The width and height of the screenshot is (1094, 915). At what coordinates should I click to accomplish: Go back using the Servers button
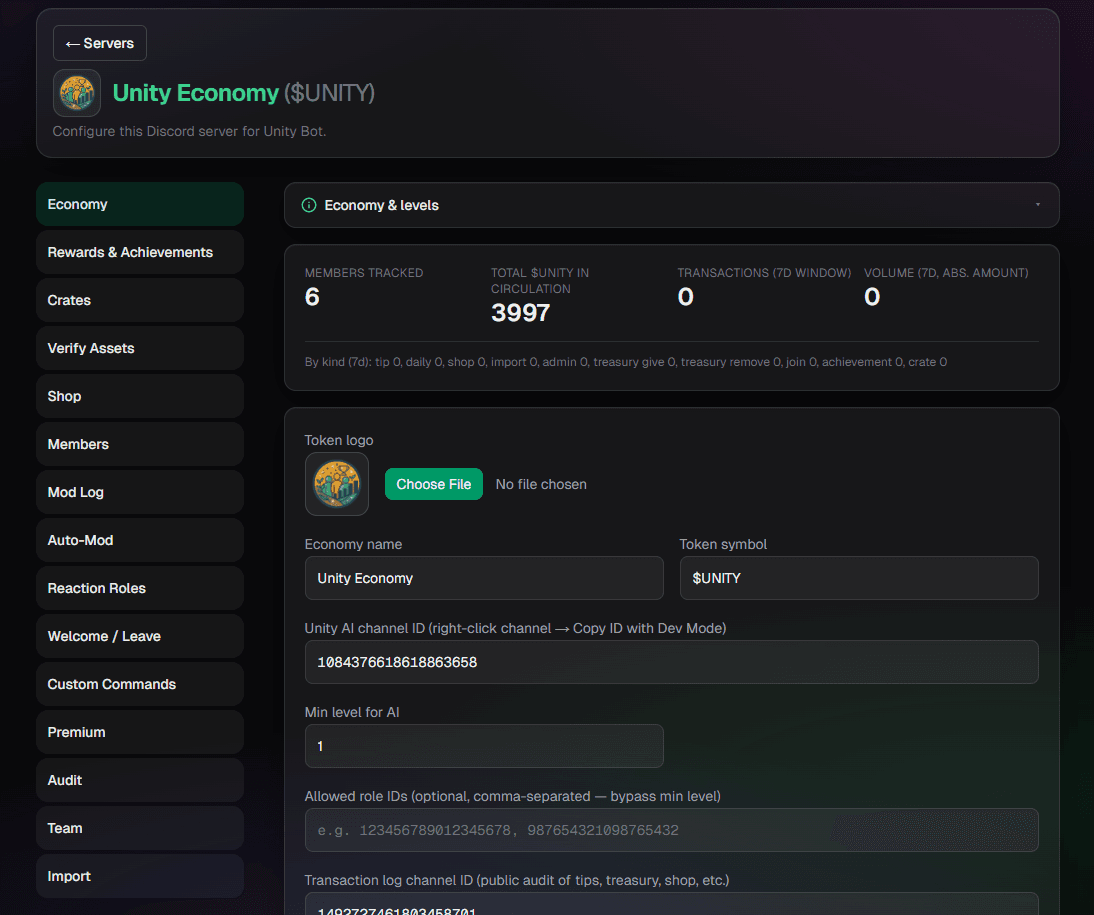pyautogui.click(x=100, y=43)
